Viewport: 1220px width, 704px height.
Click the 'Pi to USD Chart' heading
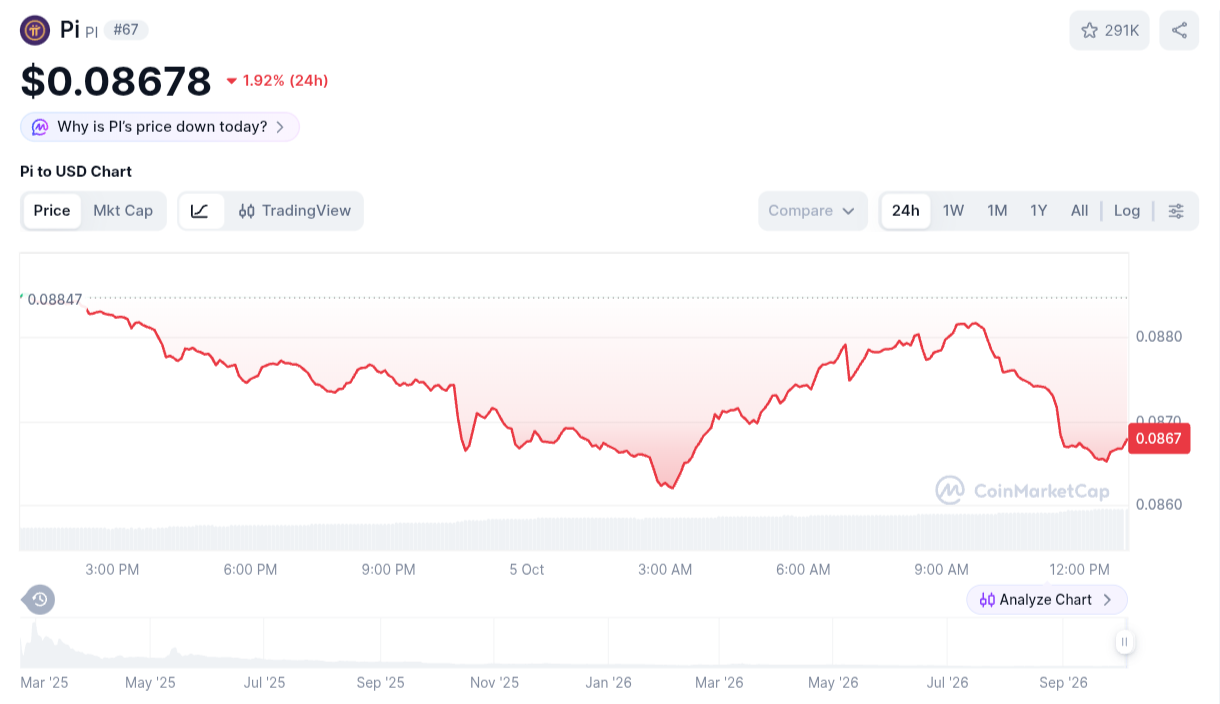tap(76, 172)
